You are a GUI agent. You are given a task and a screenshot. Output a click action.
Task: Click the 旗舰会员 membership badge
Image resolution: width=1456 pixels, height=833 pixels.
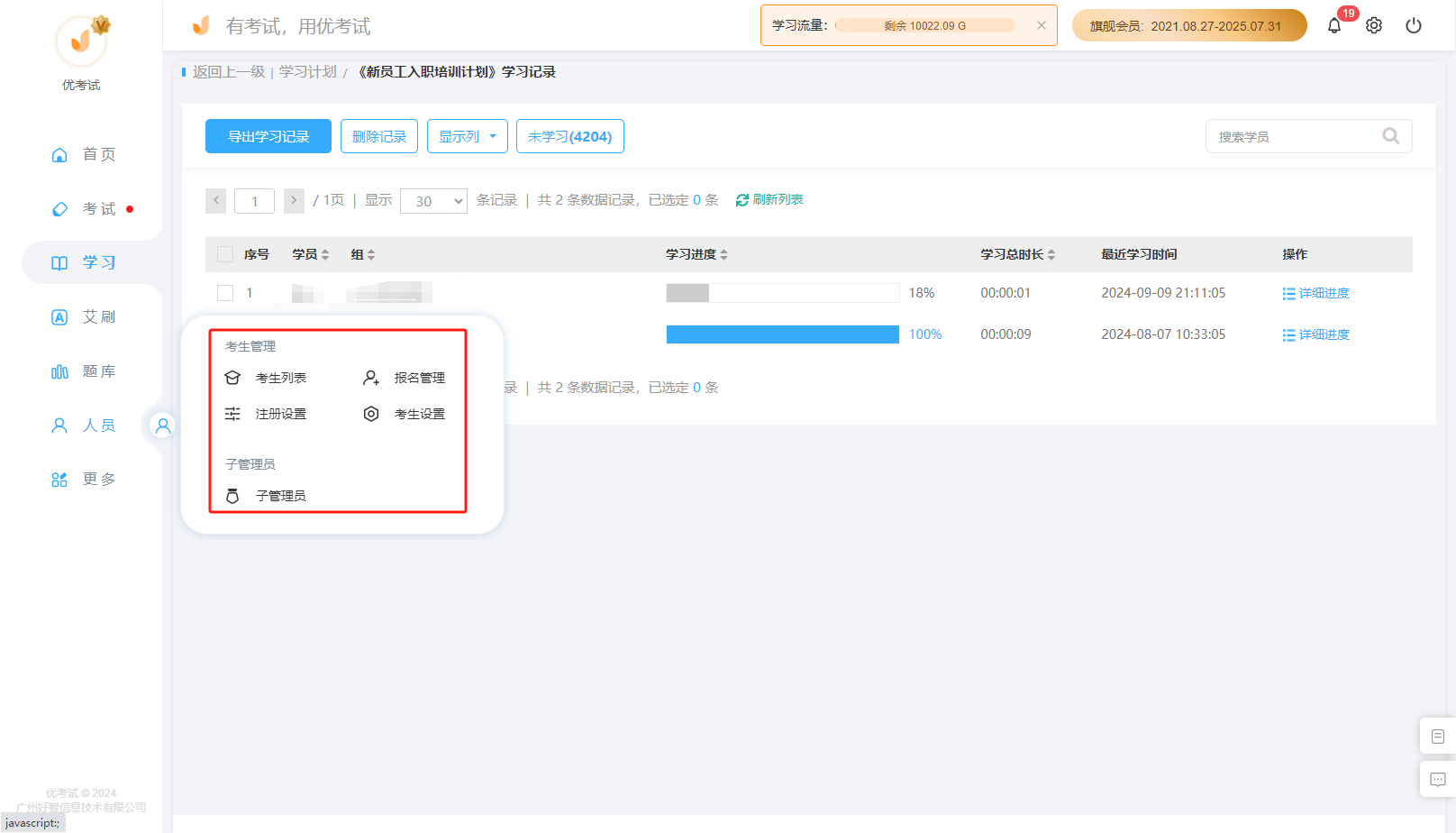click(x=1189, y=25)
